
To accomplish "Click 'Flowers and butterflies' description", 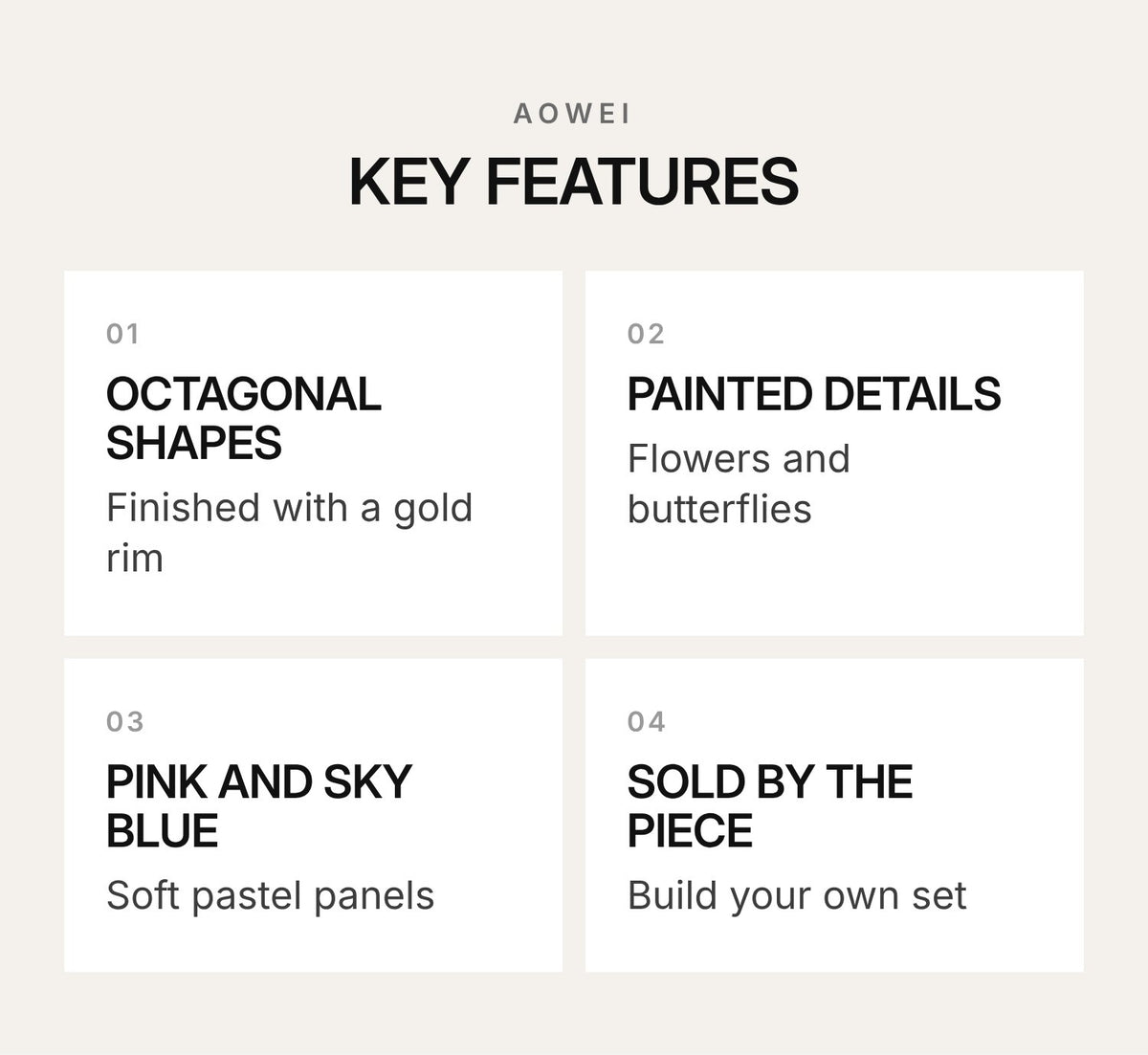I will point(739,484).
